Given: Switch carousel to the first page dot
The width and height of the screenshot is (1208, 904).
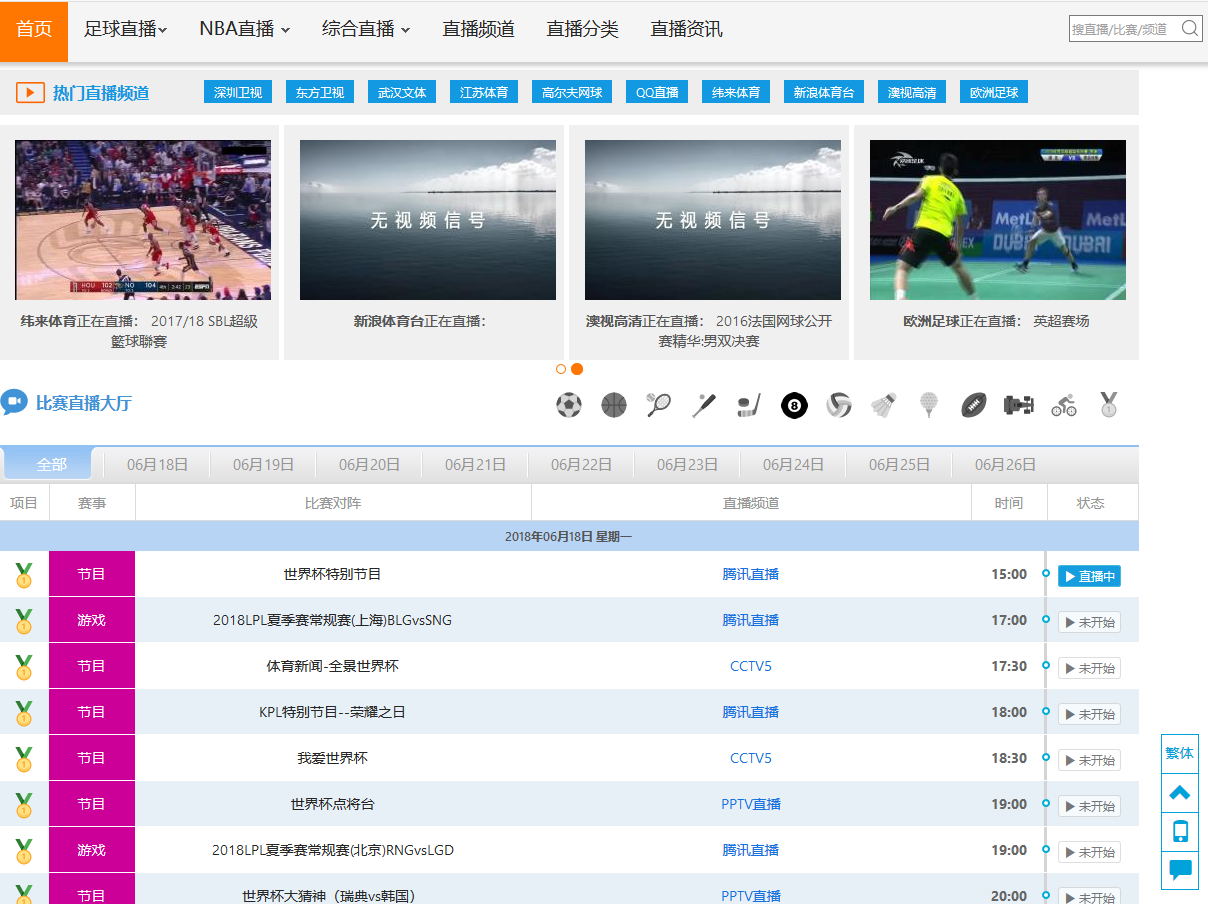Looking at the screenshot, I should point(561,369).
